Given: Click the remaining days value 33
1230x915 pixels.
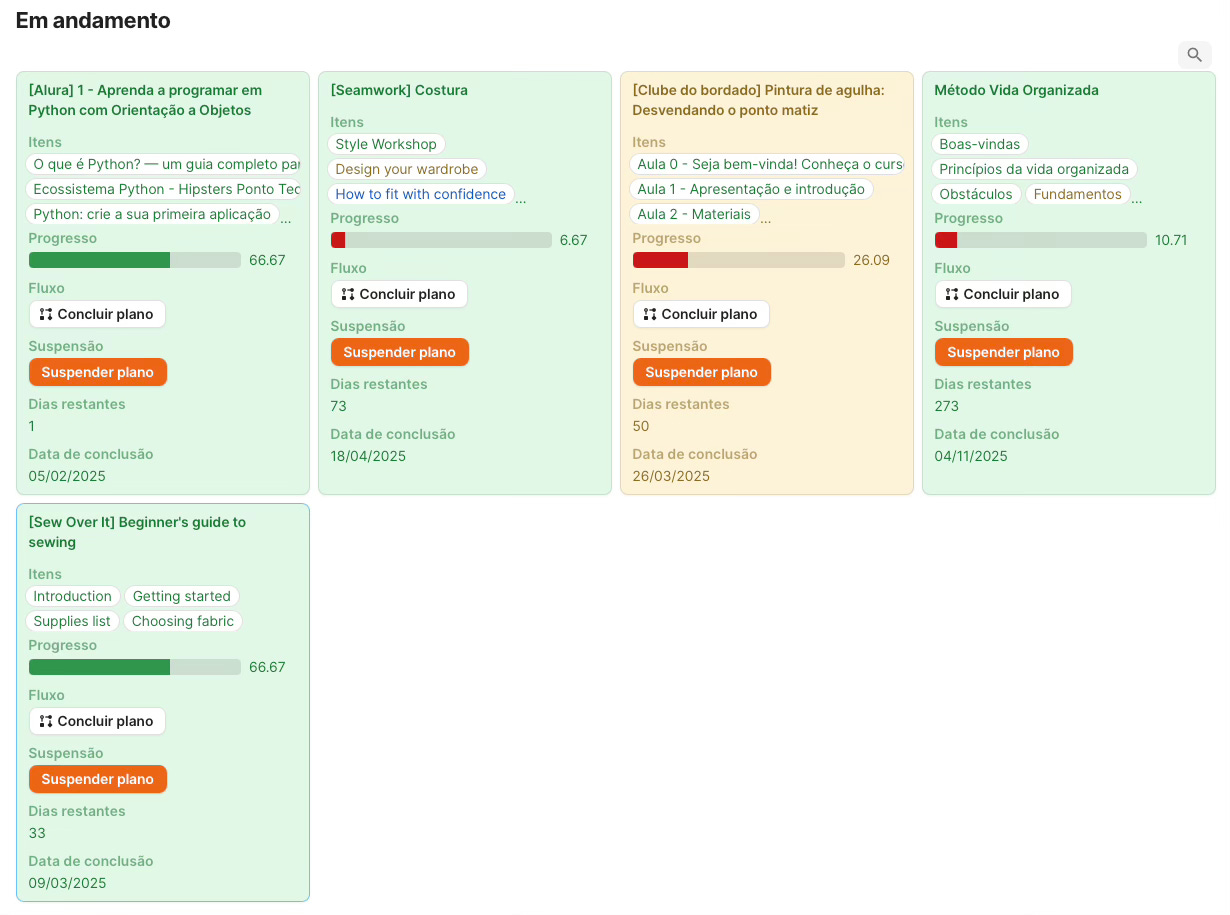Looking at the screenshot, I should tap(37, 833).
